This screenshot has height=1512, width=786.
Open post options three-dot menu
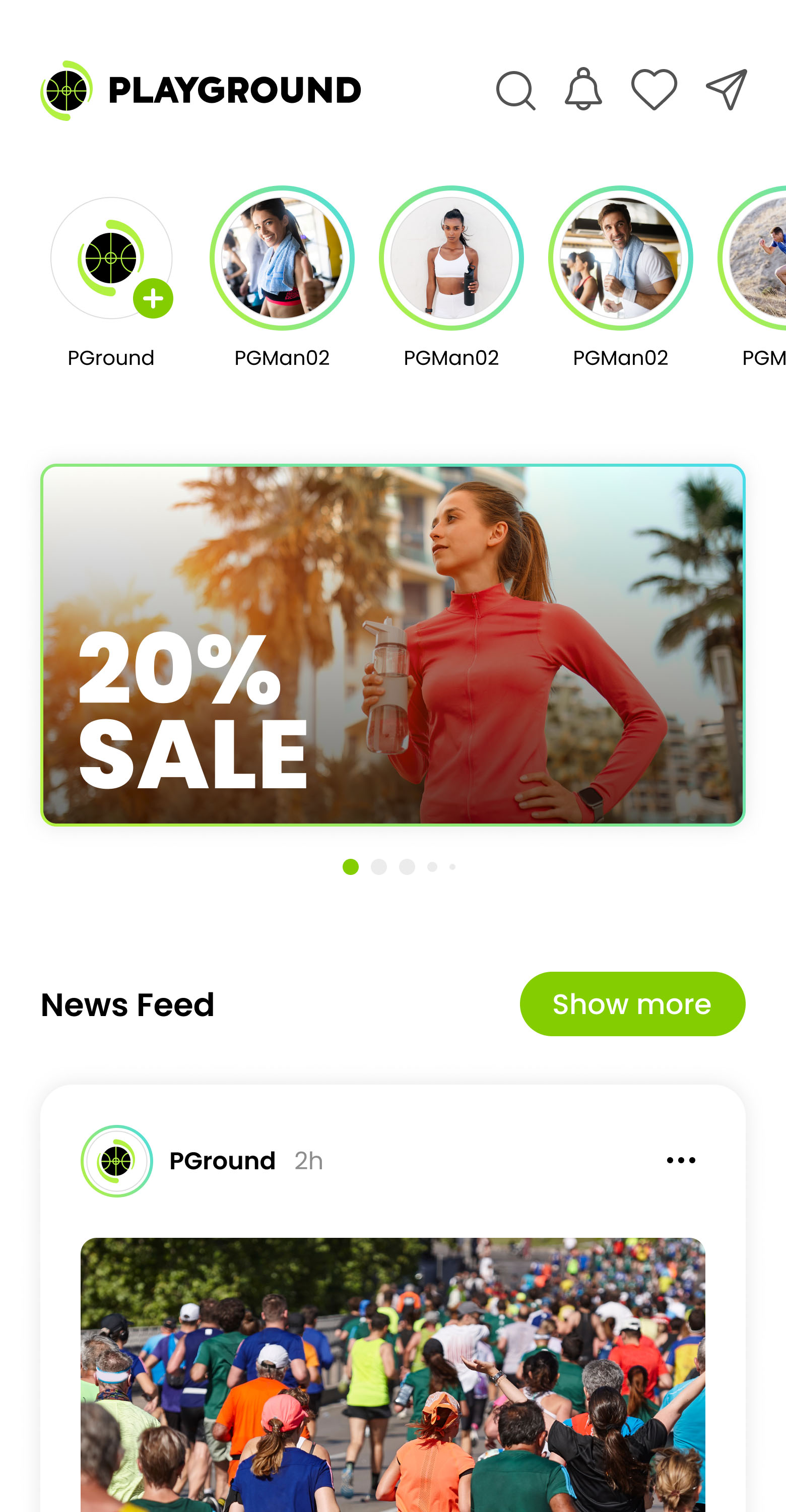coord(681,1160)
